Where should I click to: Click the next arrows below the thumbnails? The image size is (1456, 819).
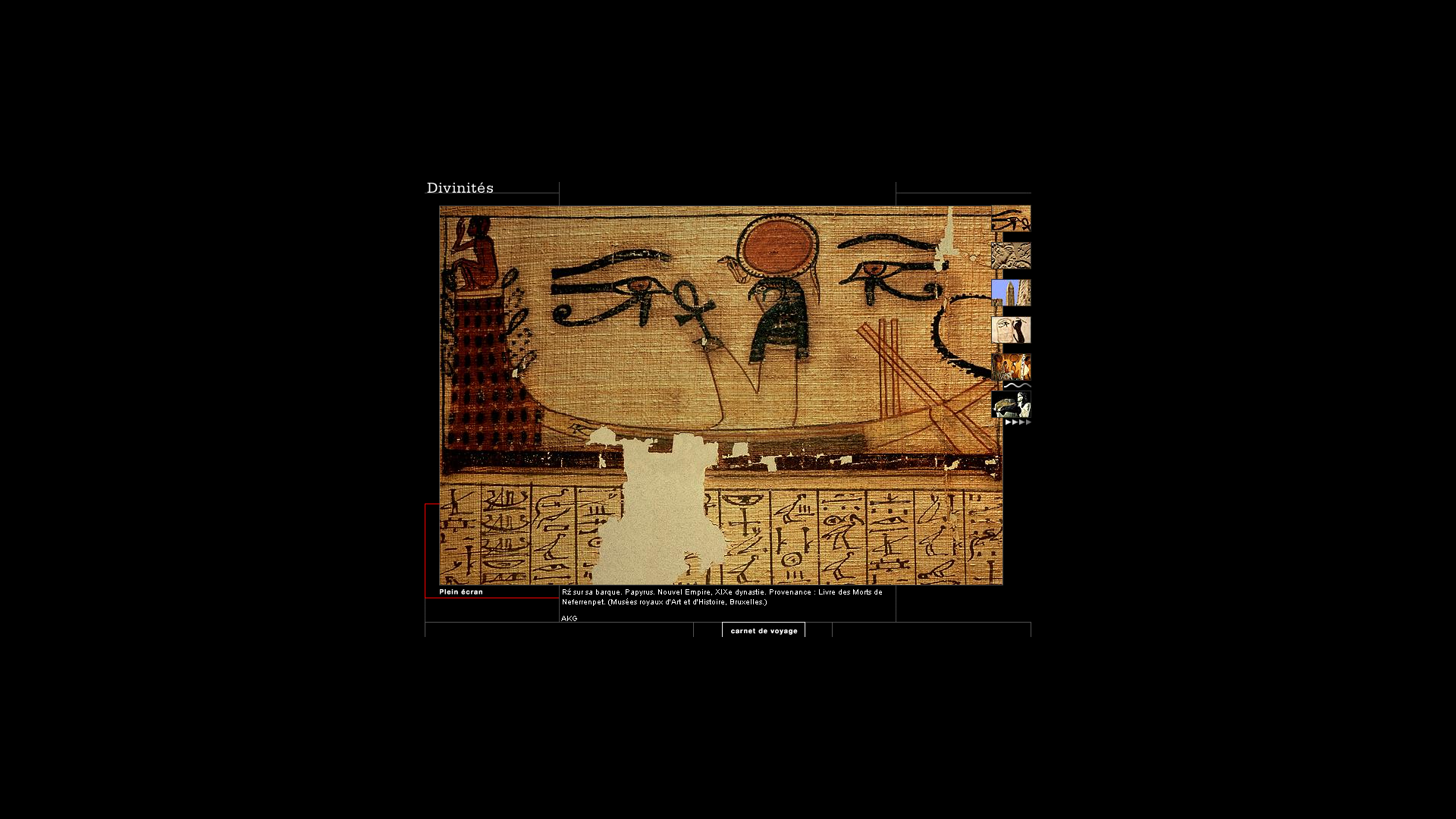[1018, 422]
